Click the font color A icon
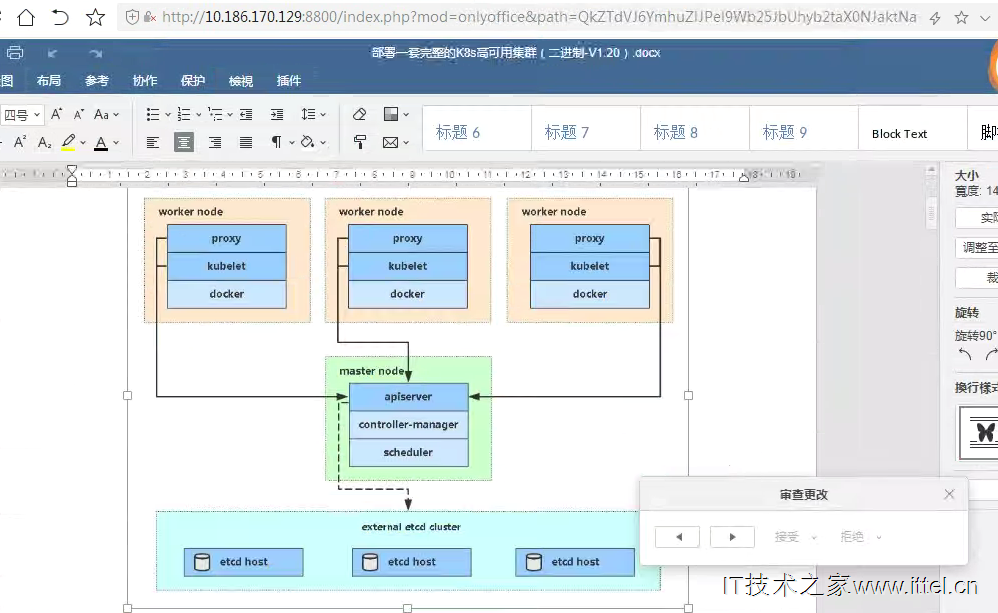The width and height of the screenshot is (998, 613). [x=101, y=143]
